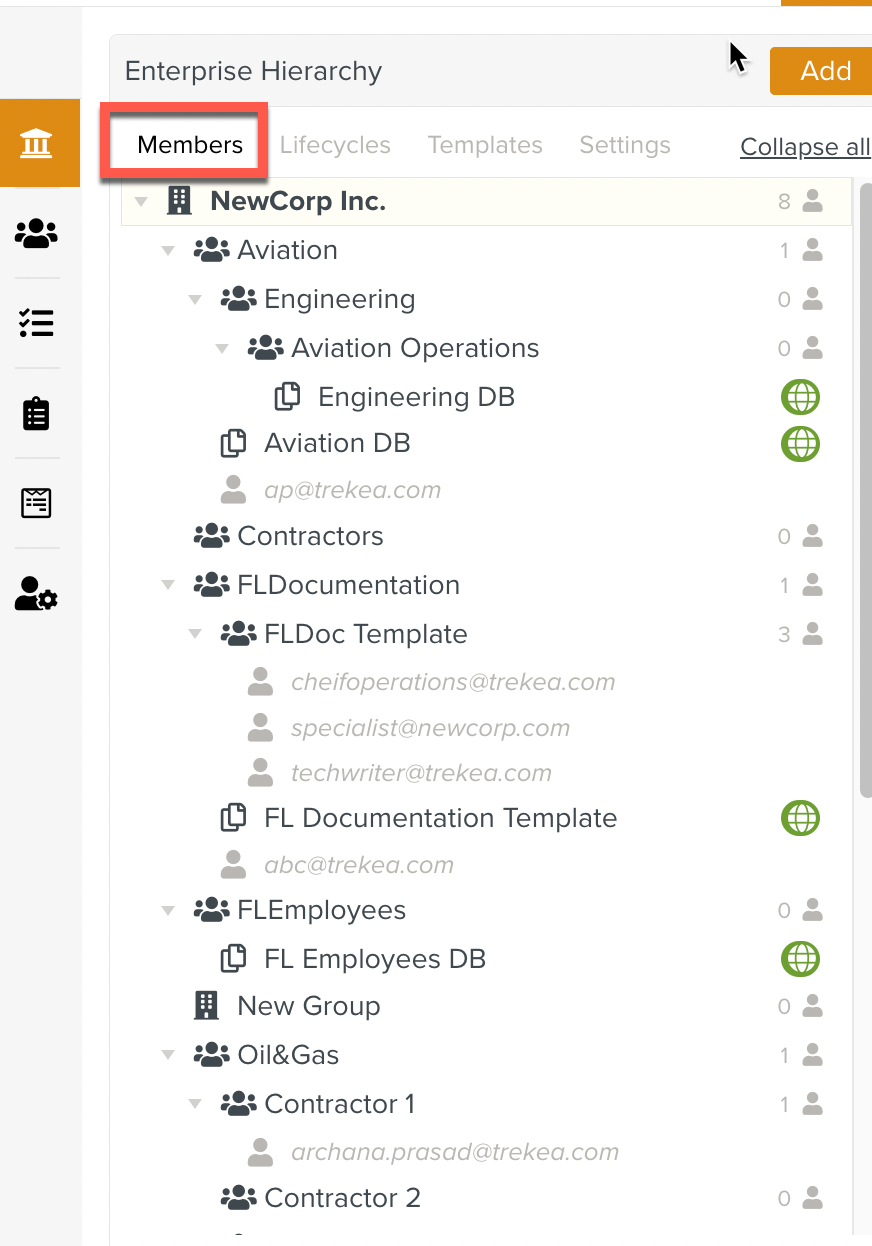This screenshot has width=872, height=1246.
Task: Click the Collapse all link
Action: [805, 147]
